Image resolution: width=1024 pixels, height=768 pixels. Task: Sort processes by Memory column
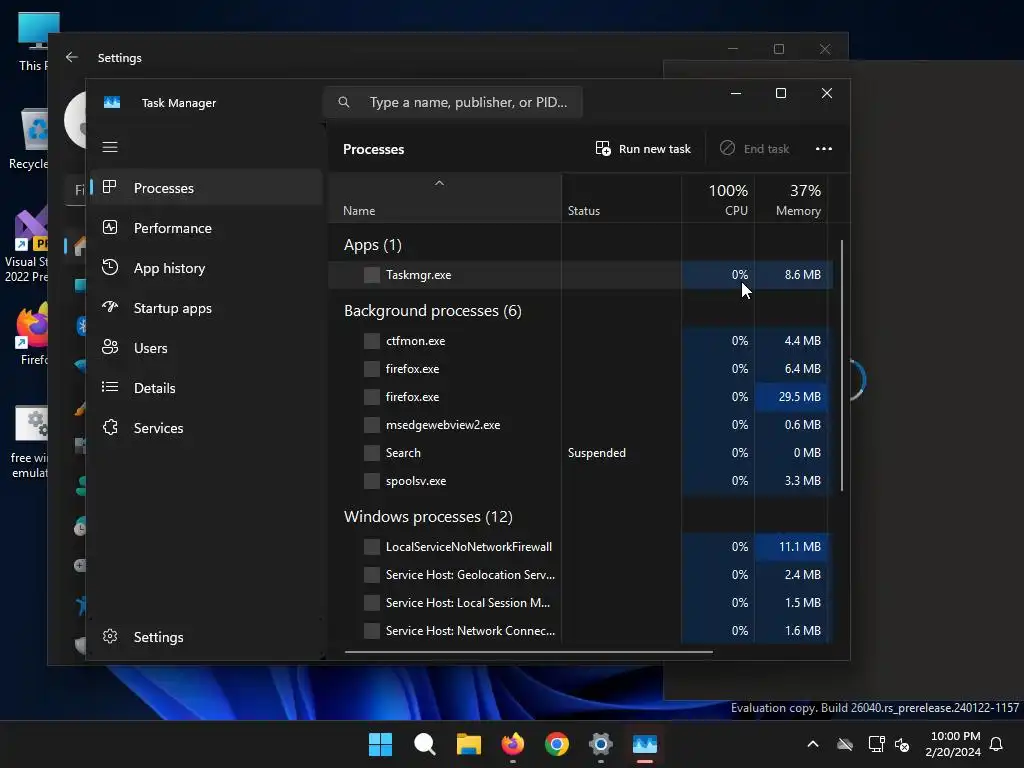(x=791, y=199)
